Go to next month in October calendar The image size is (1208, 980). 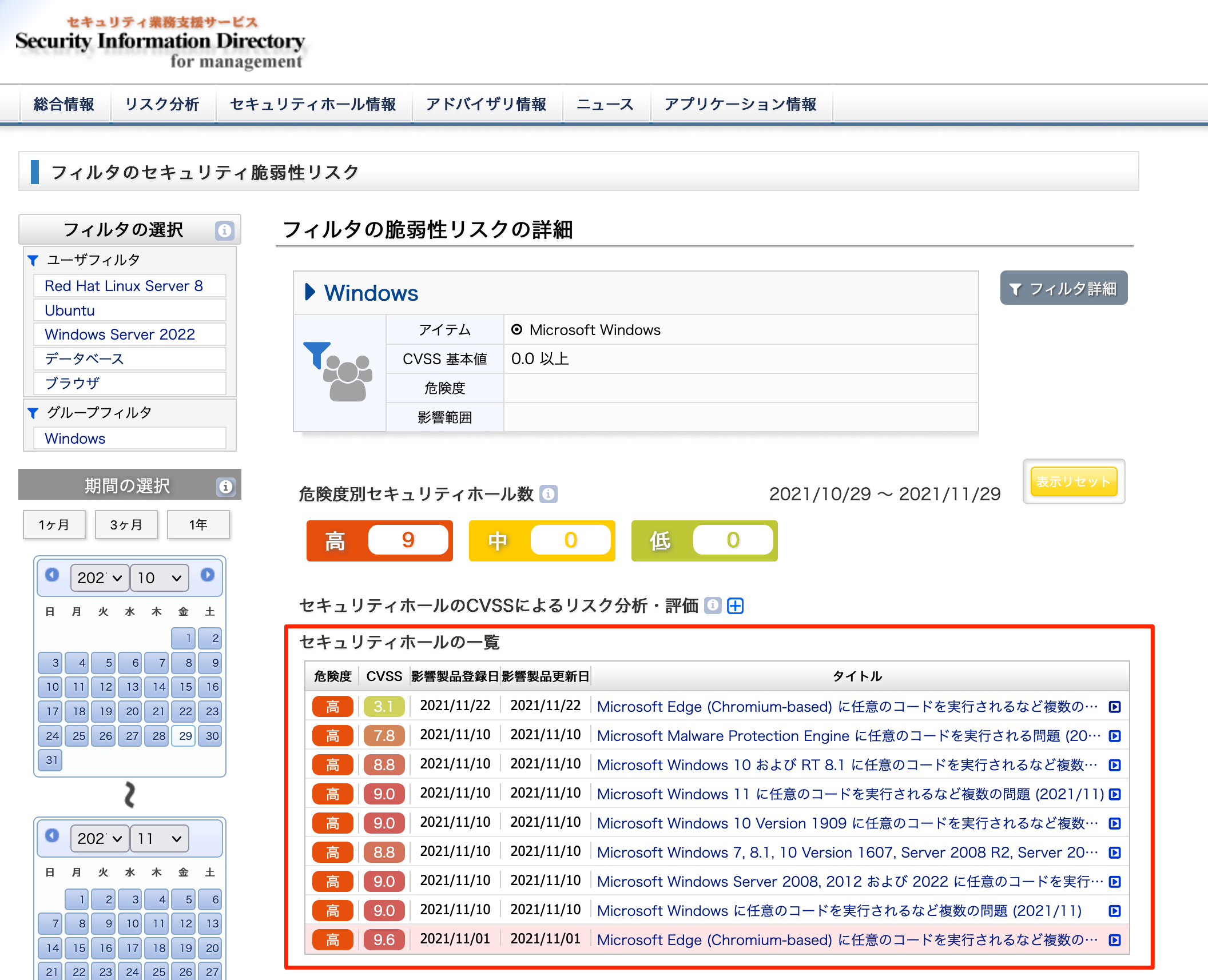coord(207,575)
